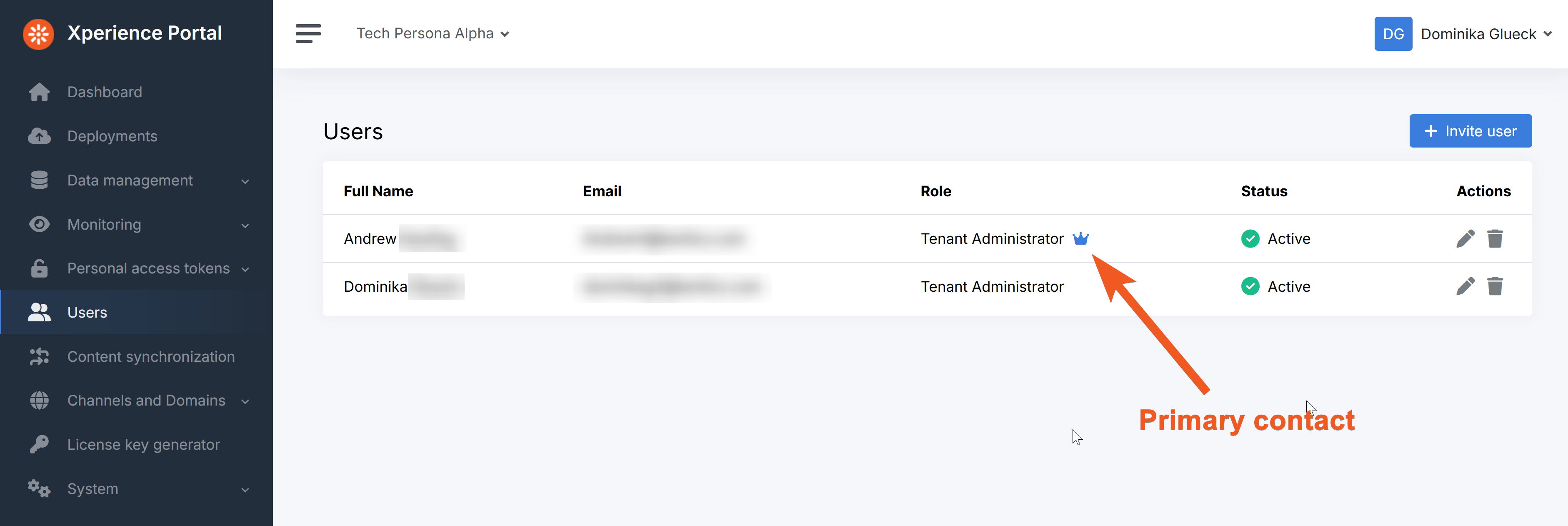Edit Andrew's user with pencil icon
This screenshot has width=1568, height=526.
pyautogui.click(x=1465, y=239)
